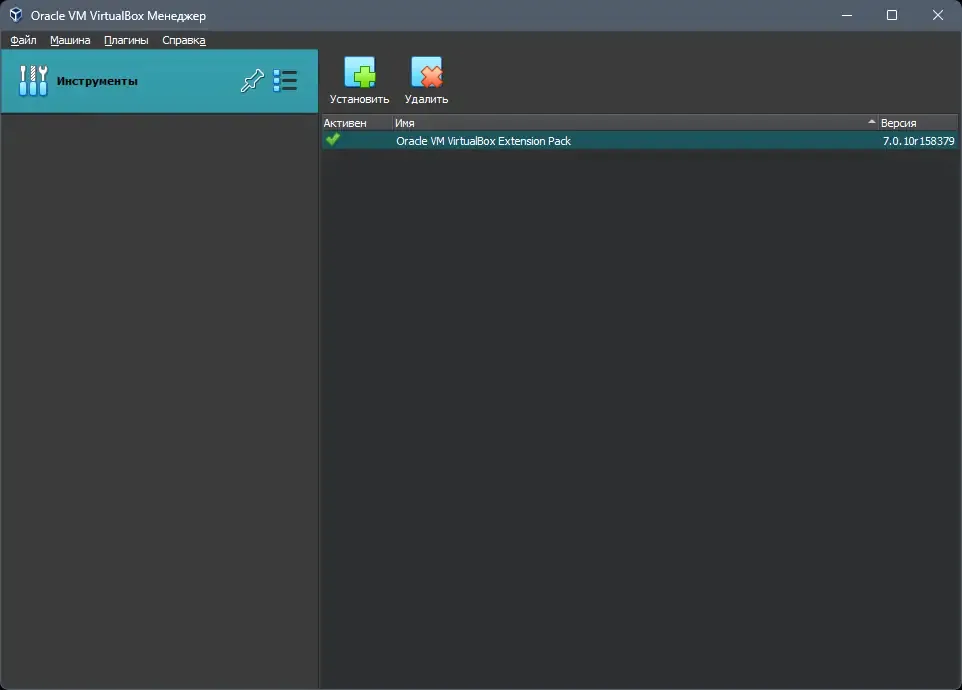Click sort arrow in the Имя column
Screen dimensions: 962x690
pyautogui.click(x=871, y=122)
